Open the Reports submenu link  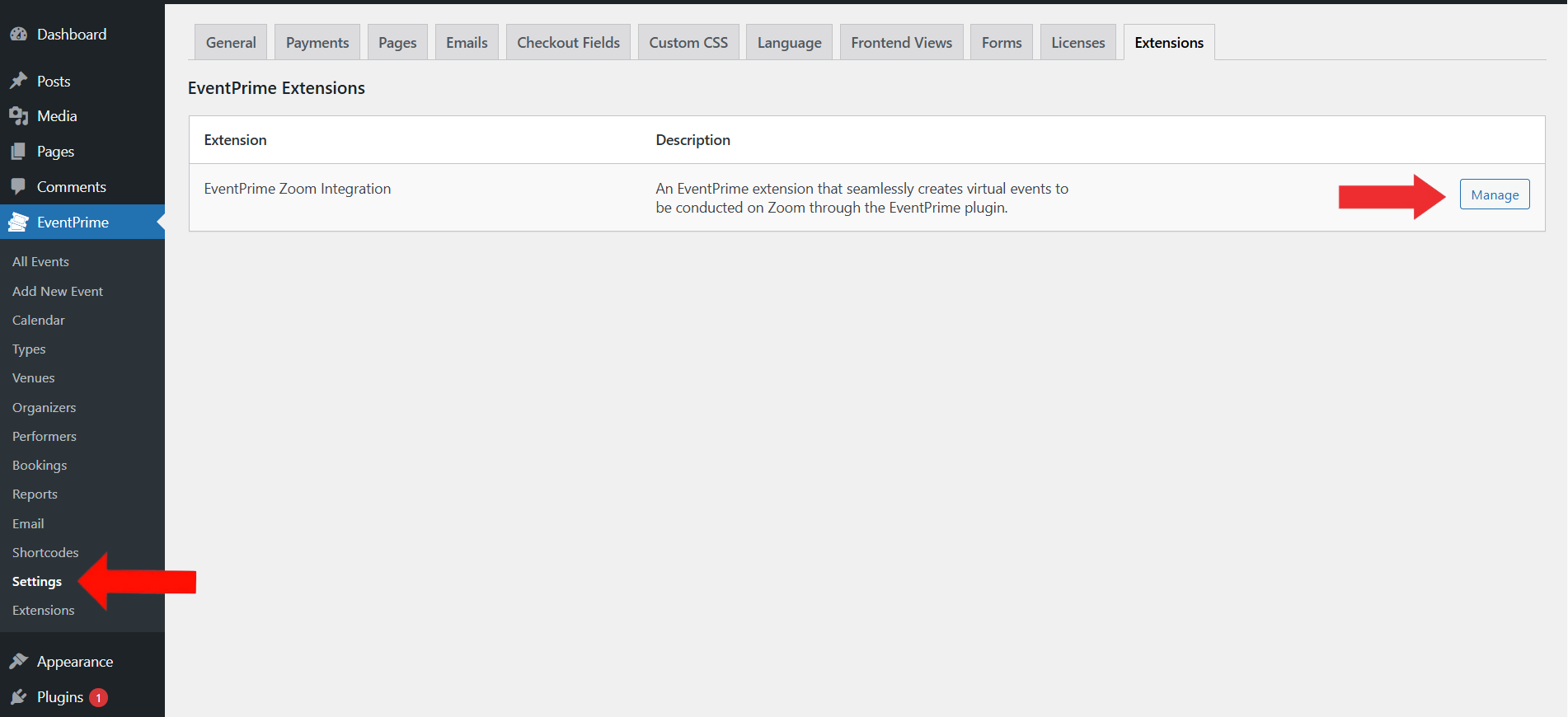(35, 494)
